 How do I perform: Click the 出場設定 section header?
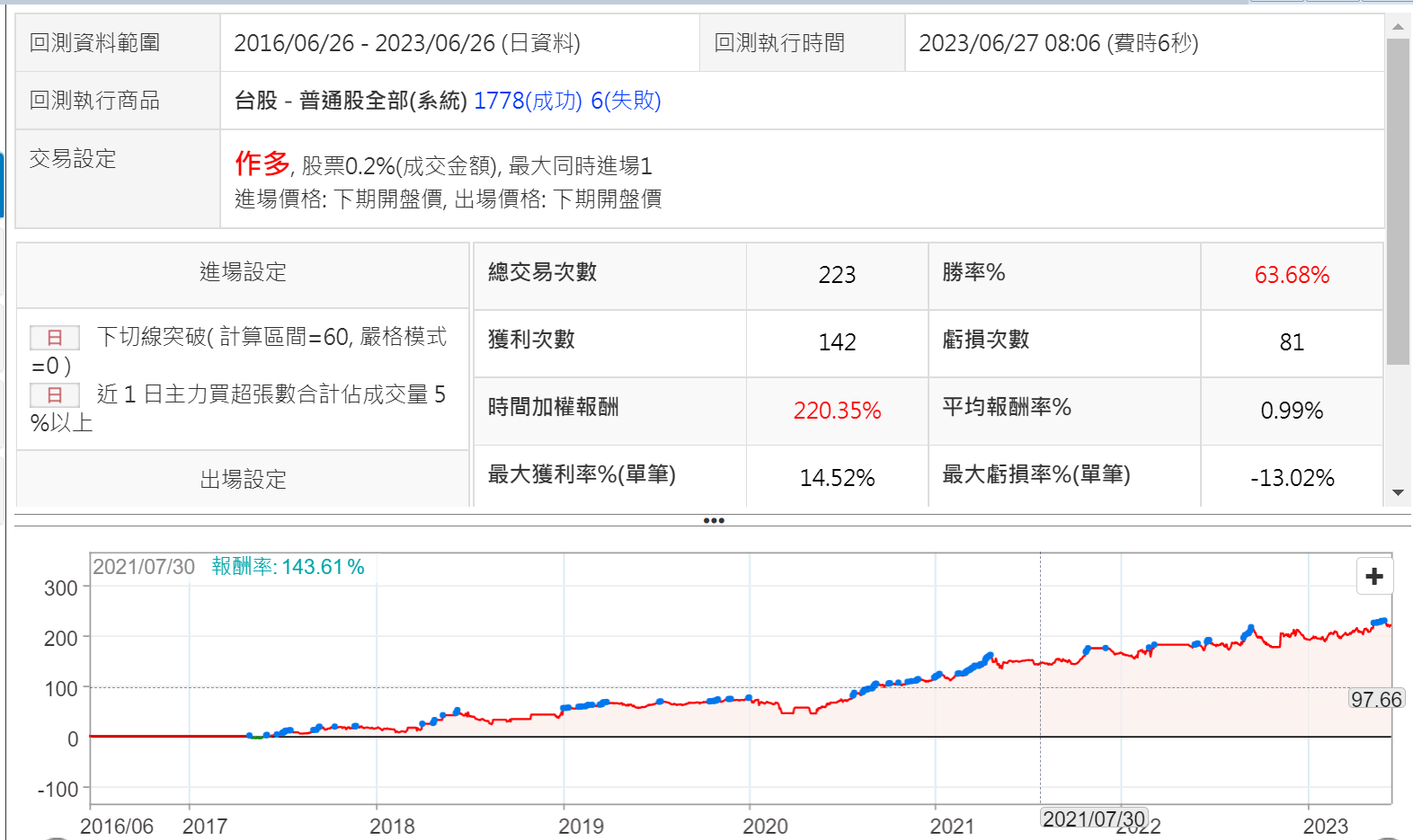point(243,479)
